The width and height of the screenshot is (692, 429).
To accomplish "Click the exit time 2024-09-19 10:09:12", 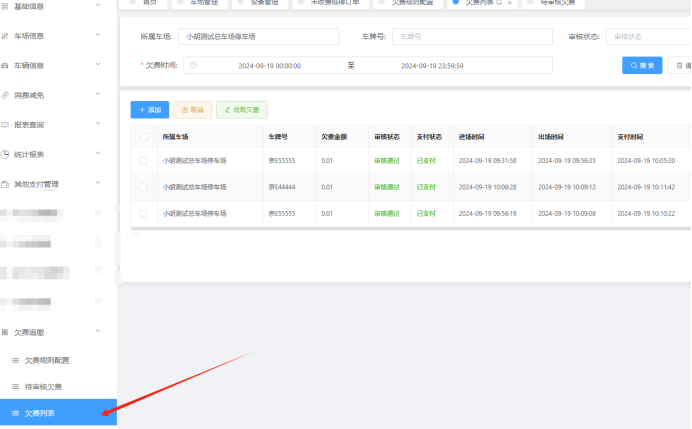I will [567, 187].
